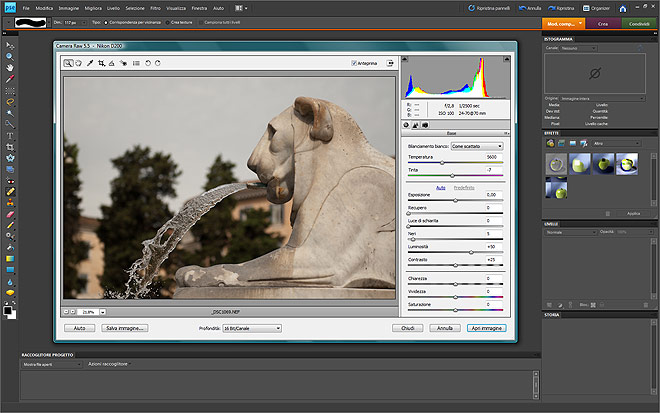Open the File menu
The image size is (660, 413).
click(26, 8)
